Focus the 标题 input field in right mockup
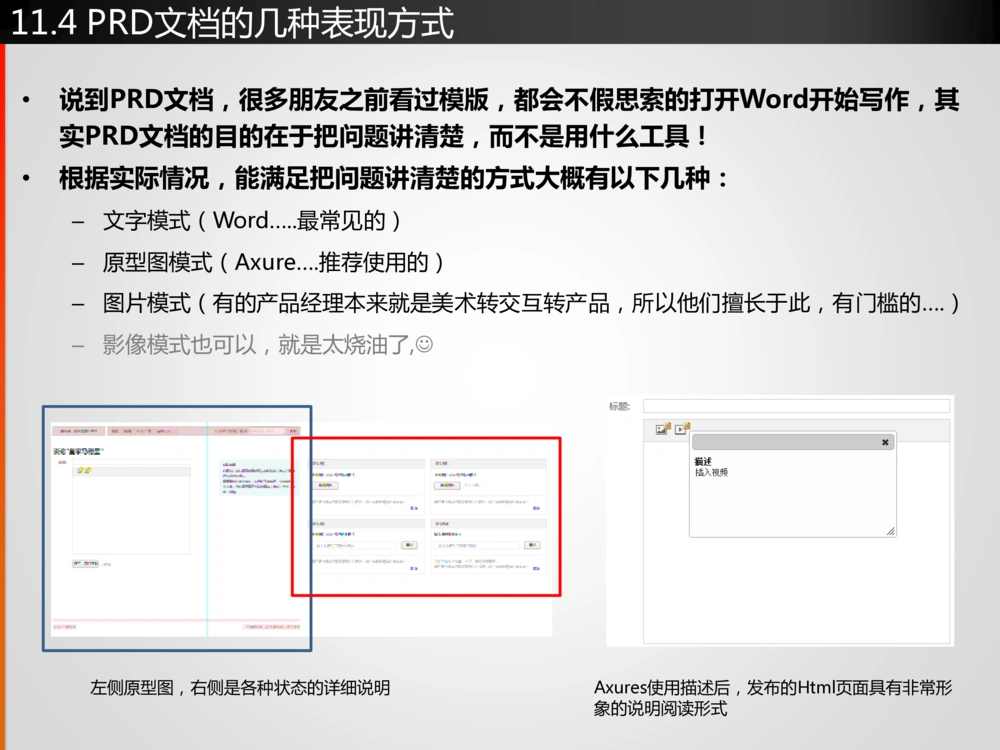 [795, 406]
